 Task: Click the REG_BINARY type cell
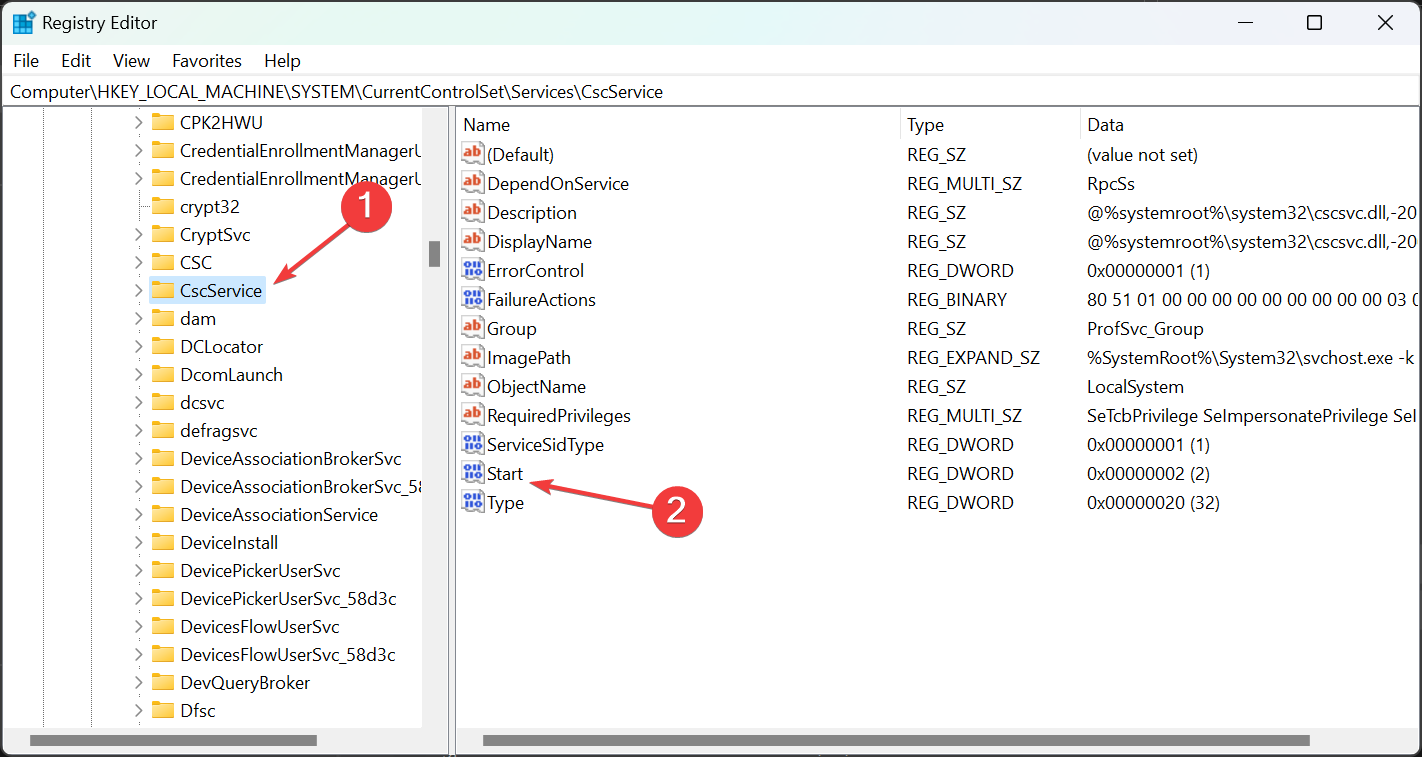[957, 299]
